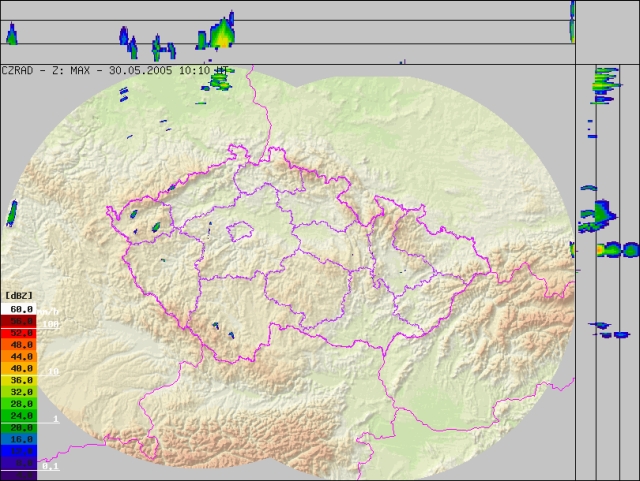The image size is (640, 481).
Task: Select the 24.0 dBZ green legend swatch
Action: click(19, 415)
